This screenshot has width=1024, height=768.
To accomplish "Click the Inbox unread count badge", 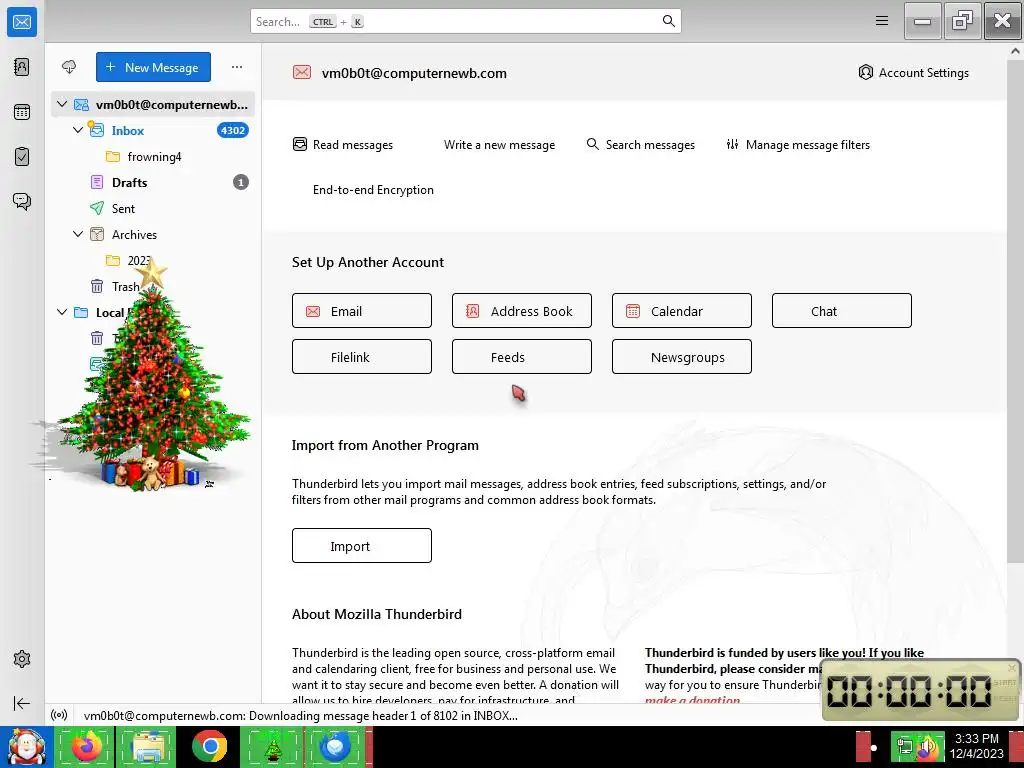I will [x=232, y=130].
